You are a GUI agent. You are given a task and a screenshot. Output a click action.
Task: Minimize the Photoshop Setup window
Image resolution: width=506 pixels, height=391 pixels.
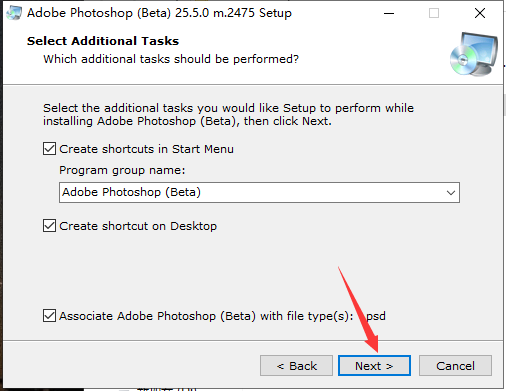pyautogui.click(x=389, y=13)
